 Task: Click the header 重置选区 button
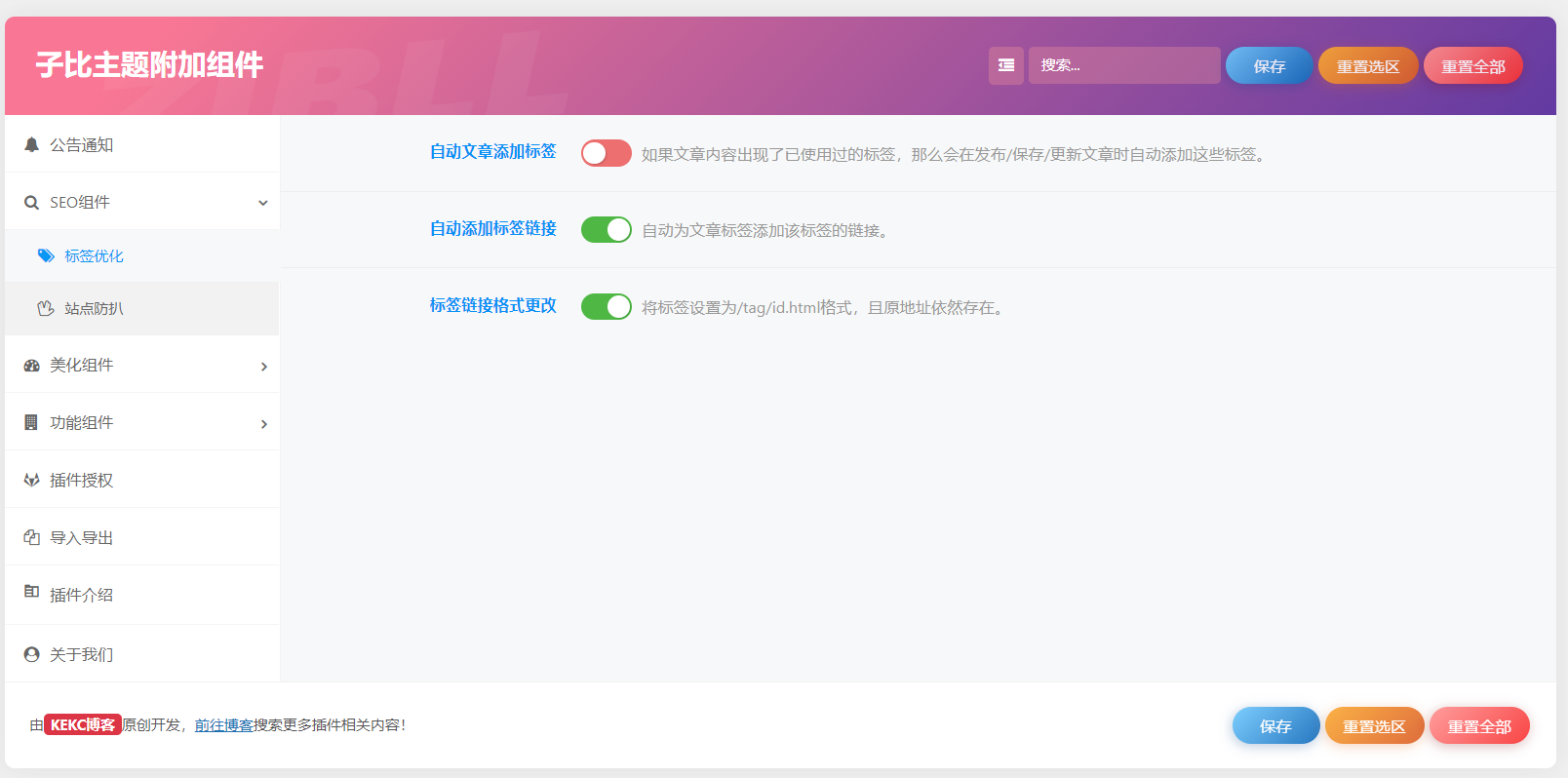1368,65
